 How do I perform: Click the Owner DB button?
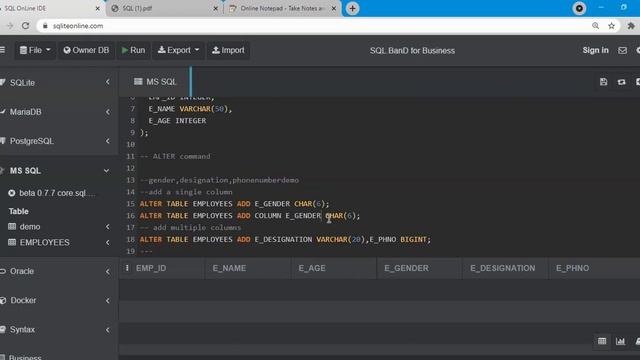pyautogui.click(x=86, y=50)
